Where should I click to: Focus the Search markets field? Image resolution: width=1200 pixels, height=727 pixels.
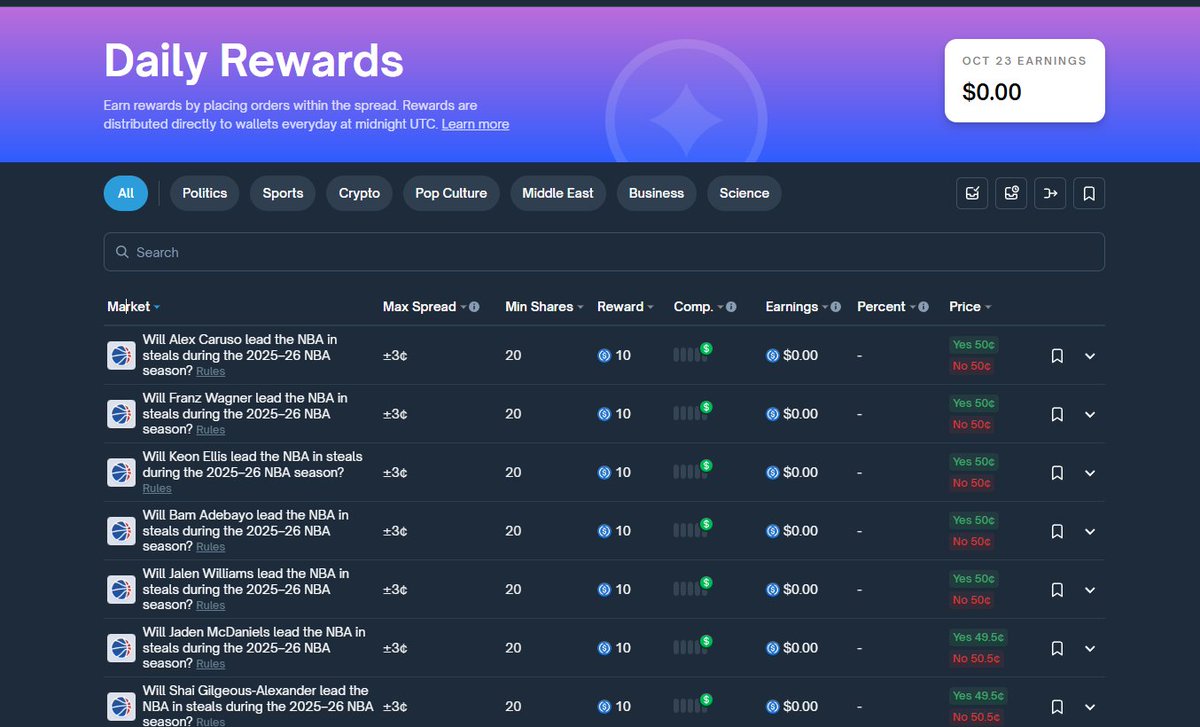click(x=604, y=252)
